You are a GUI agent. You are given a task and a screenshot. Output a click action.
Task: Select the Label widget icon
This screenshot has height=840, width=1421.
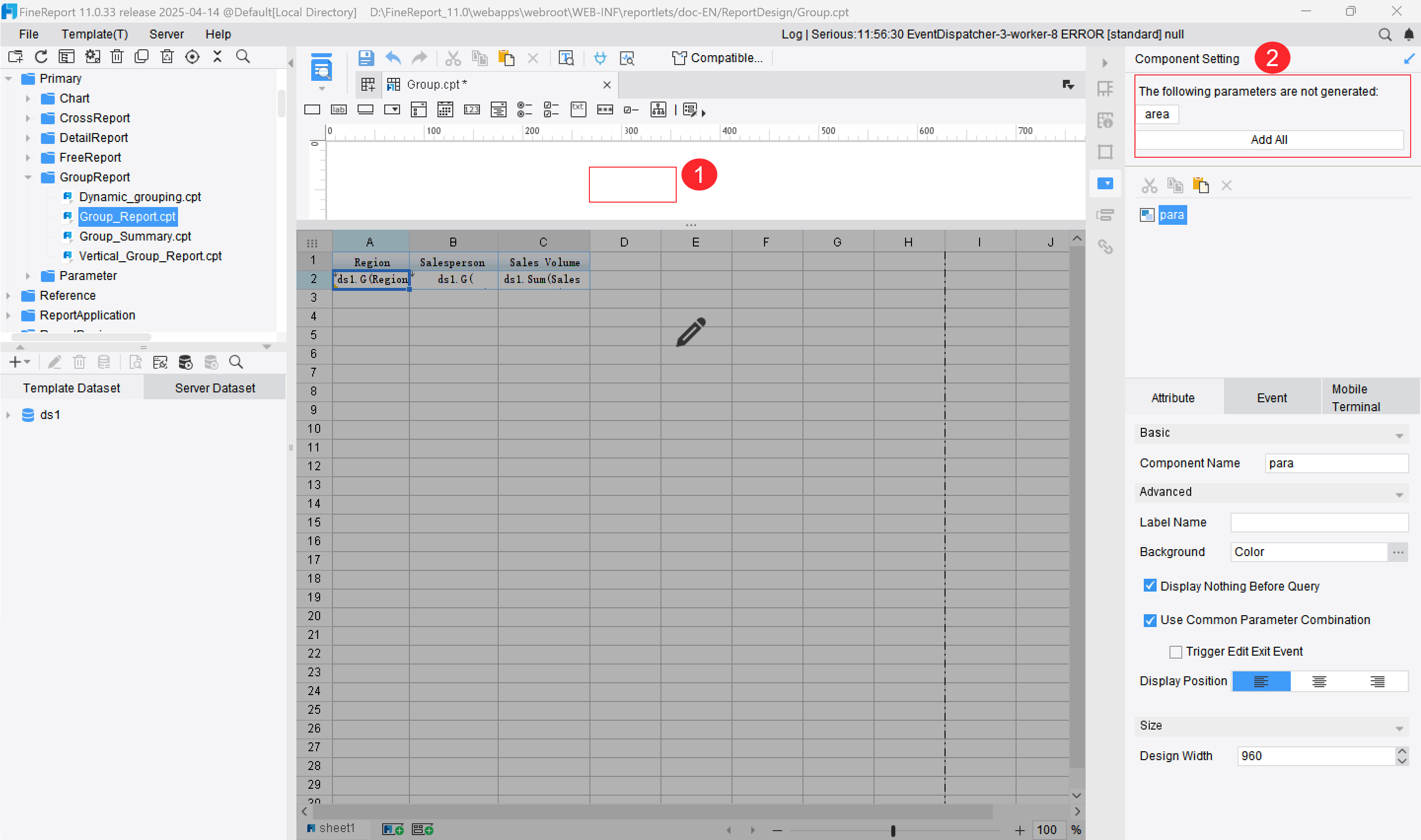pyautogui.click(x=339, y=110)
